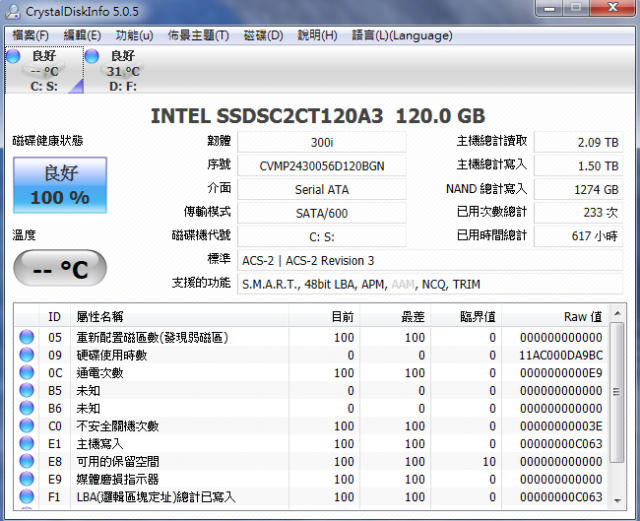Click status orb for attribute B5
The height and width of the screenshot is (521, 640).
[x=27, y=390]
